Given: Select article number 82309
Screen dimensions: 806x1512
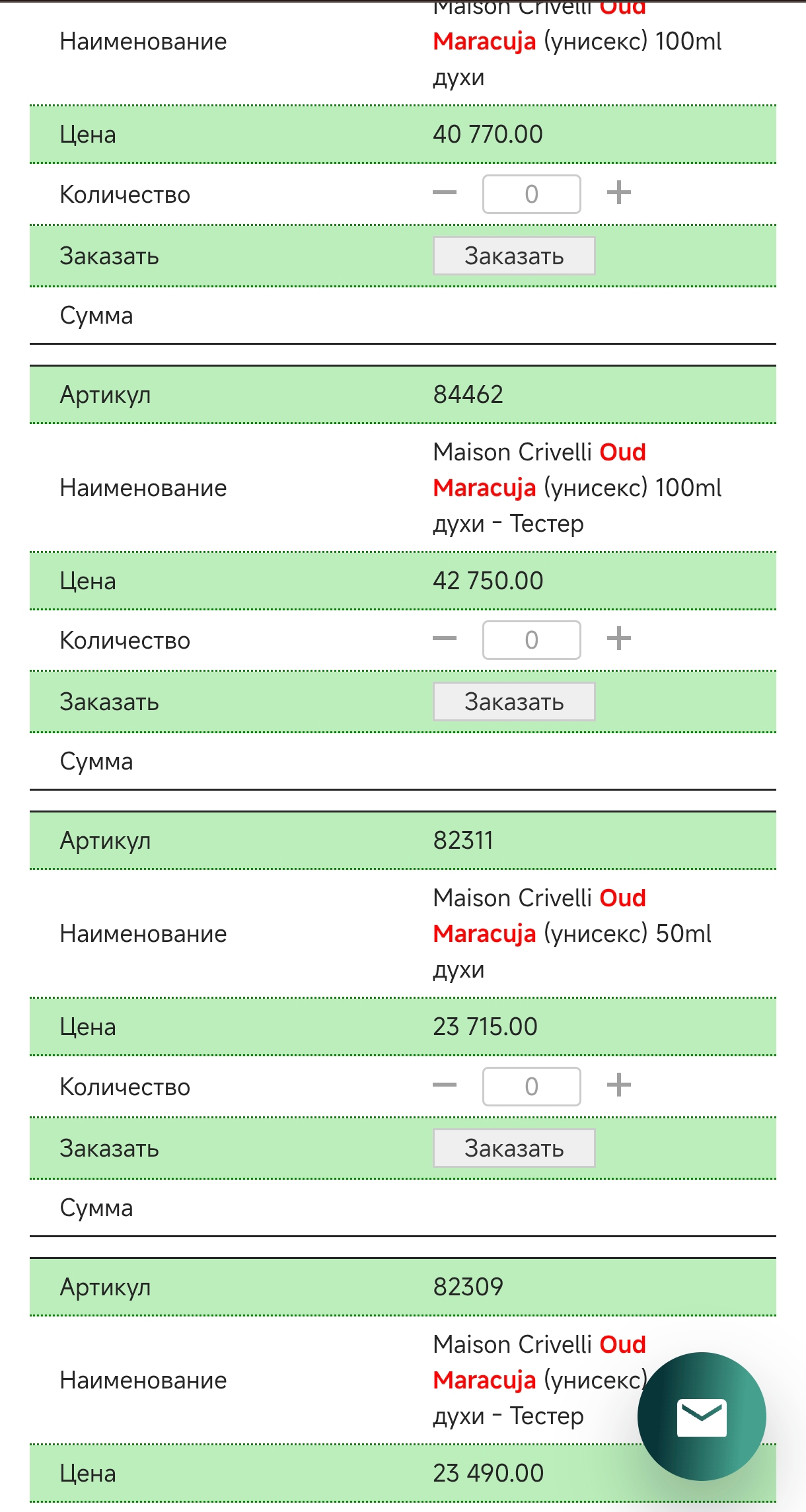Looking at the screenshot, I should click(468, 1287).
